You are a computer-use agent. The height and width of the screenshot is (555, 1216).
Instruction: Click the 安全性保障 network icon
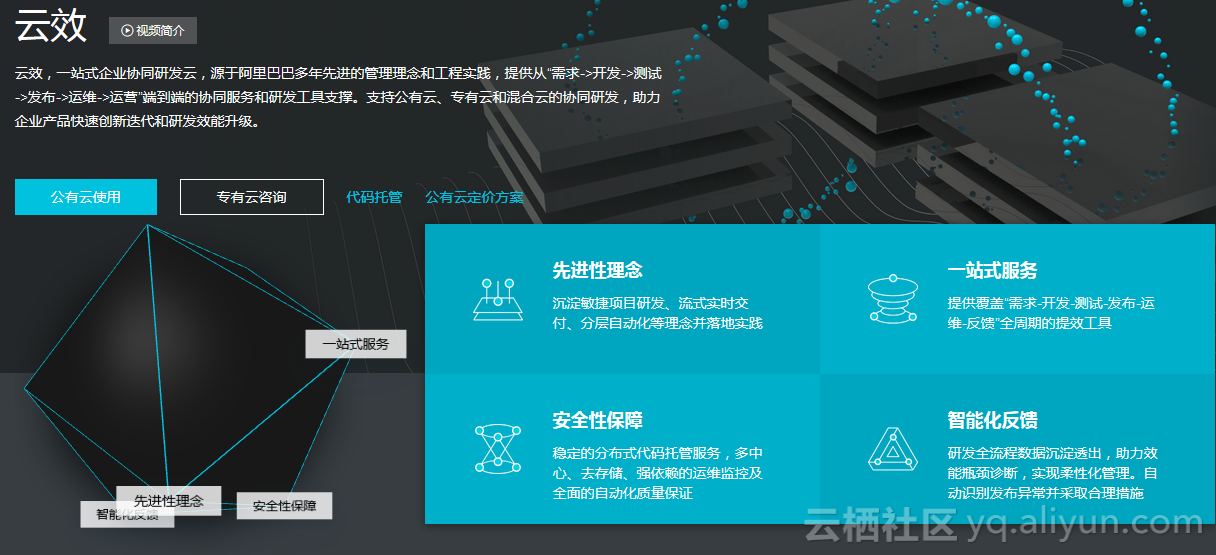[498, 448]
